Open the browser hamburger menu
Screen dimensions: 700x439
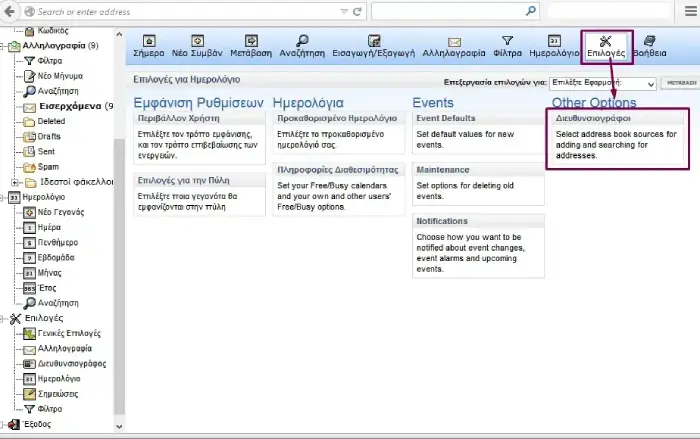(691, 11)
